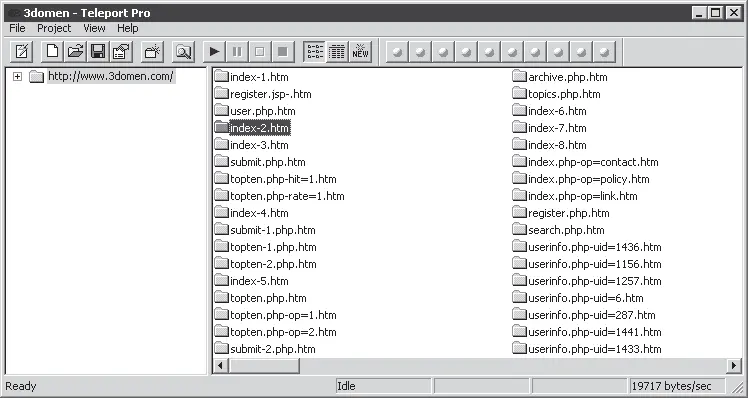The image size is (748, 398).
Task: Save project with the floppy disk icon
Action: point(98,52)
